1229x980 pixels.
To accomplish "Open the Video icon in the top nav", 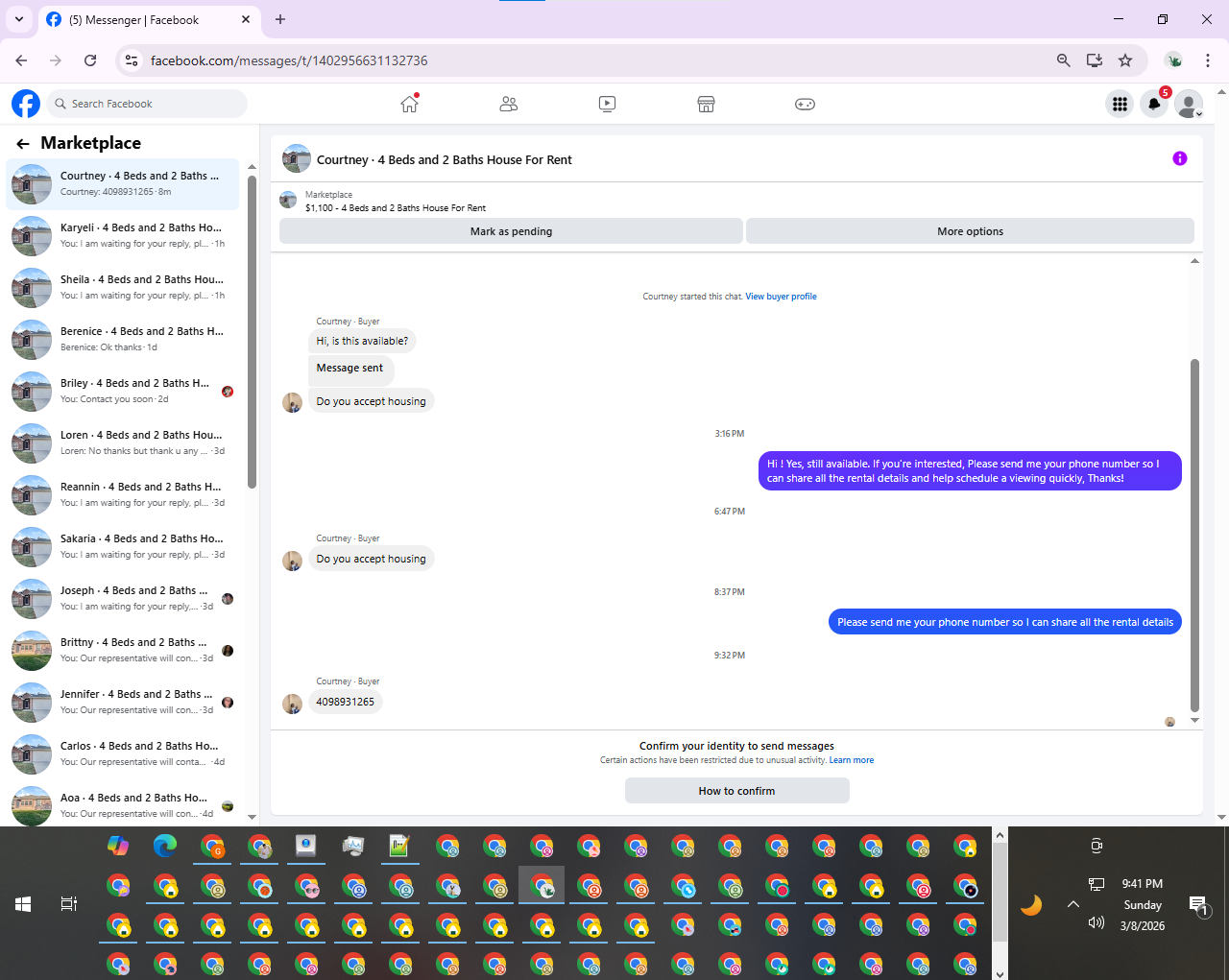I will pyautogui.click(x=607, y=104).
